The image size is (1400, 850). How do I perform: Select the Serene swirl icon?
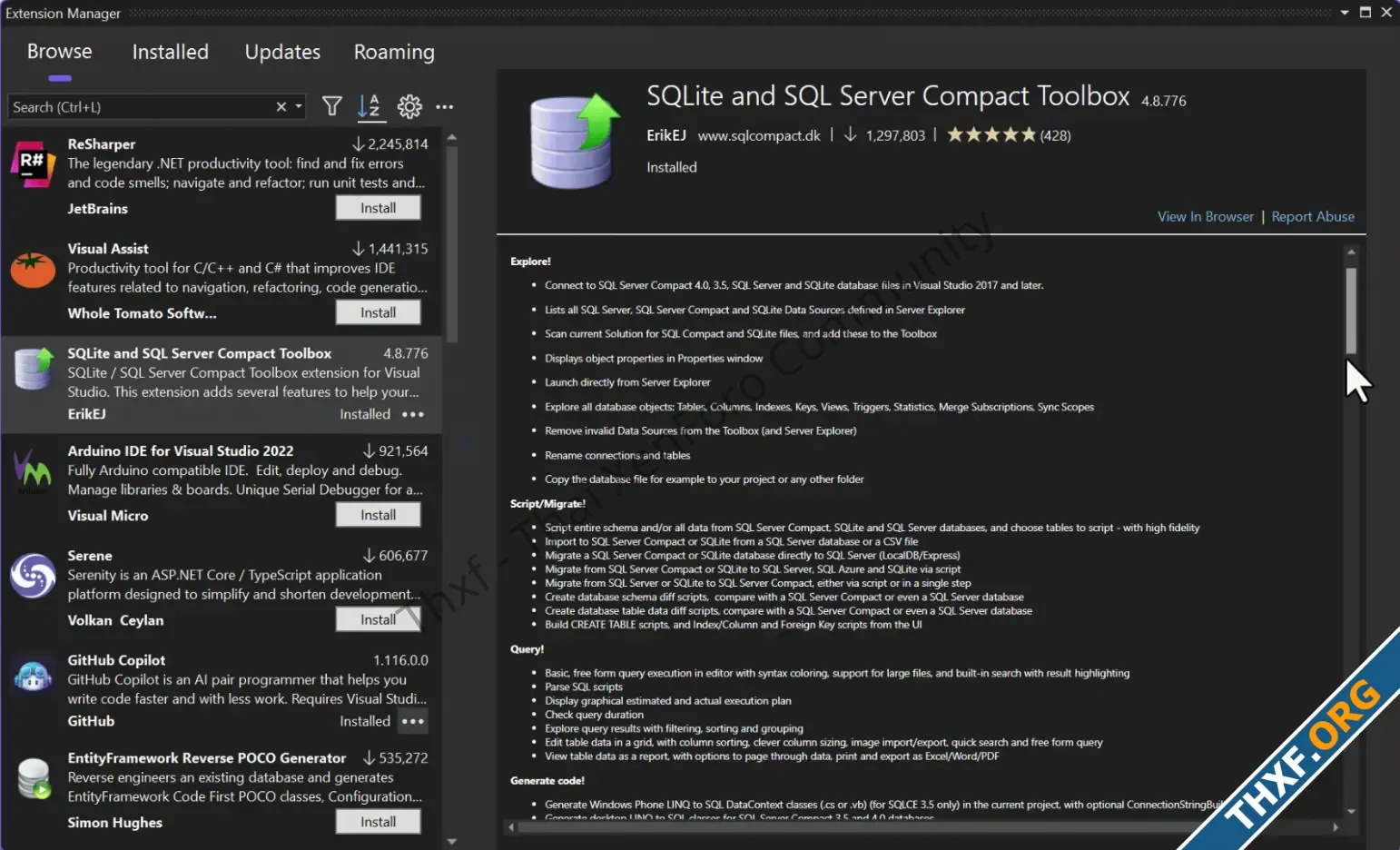point(33,577)
